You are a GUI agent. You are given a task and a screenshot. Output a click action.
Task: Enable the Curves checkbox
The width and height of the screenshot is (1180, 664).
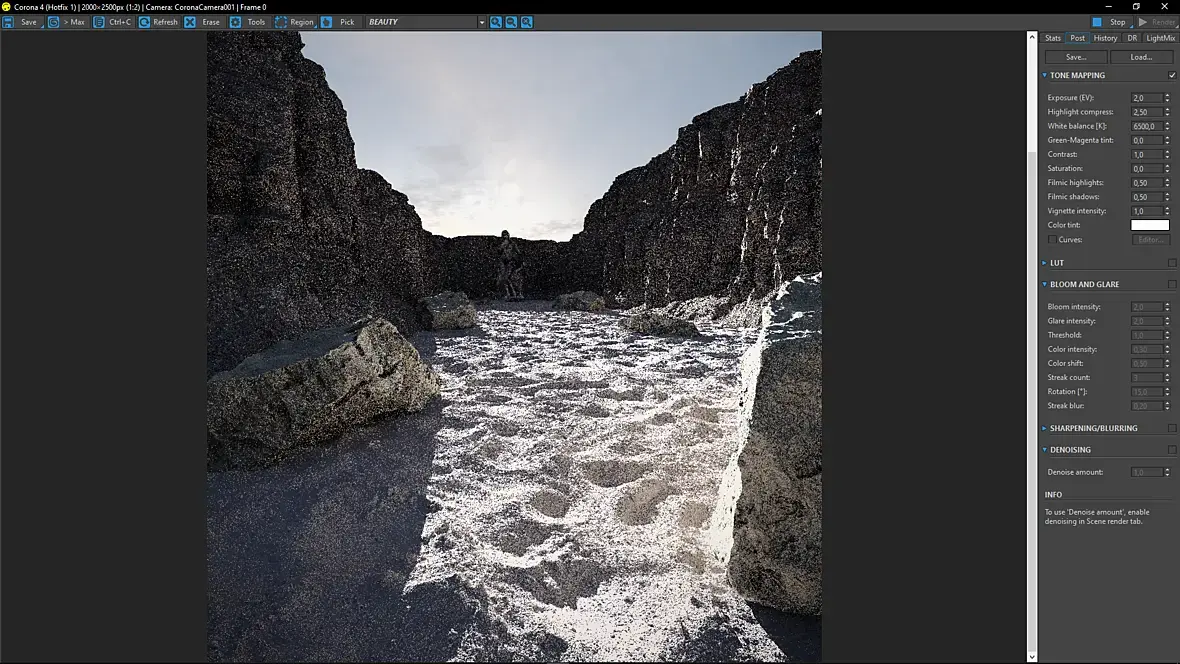pos(1052,240)
